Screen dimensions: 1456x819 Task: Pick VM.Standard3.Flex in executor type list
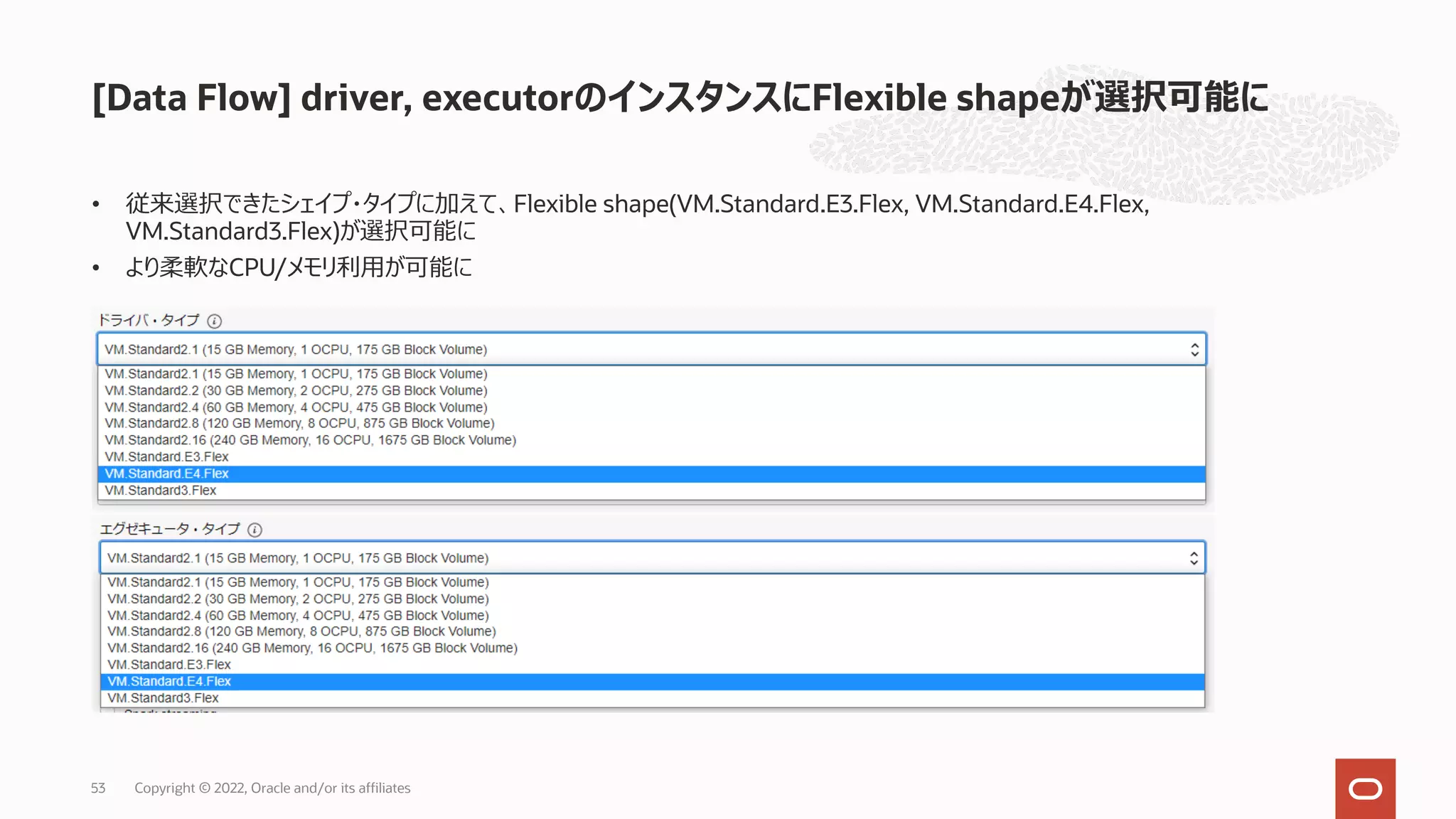tap(653, 698)
